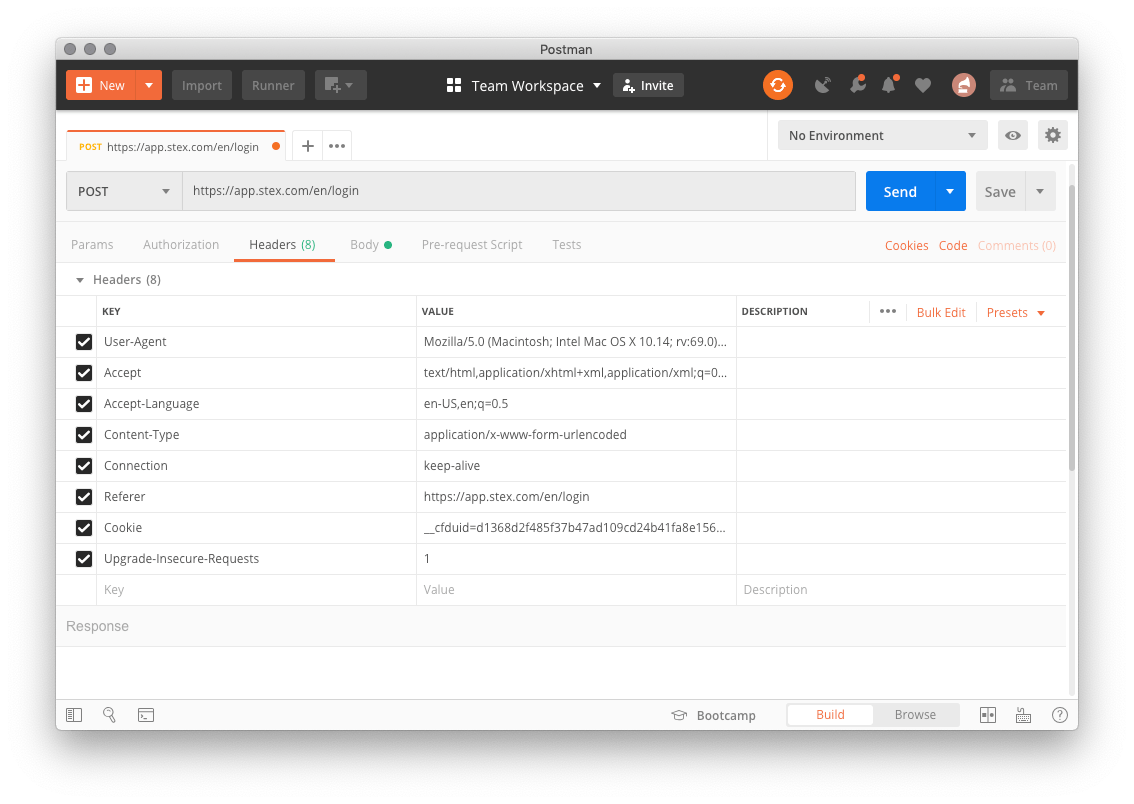Screen dimensions: 1134x804
Task: Open Send button dropdown arrow
Action: [950, 192]
